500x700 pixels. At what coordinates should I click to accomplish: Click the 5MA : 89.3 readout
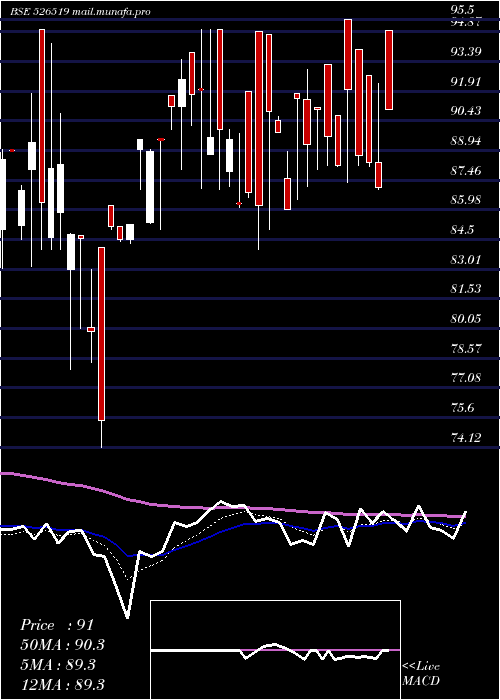point(58,665)
